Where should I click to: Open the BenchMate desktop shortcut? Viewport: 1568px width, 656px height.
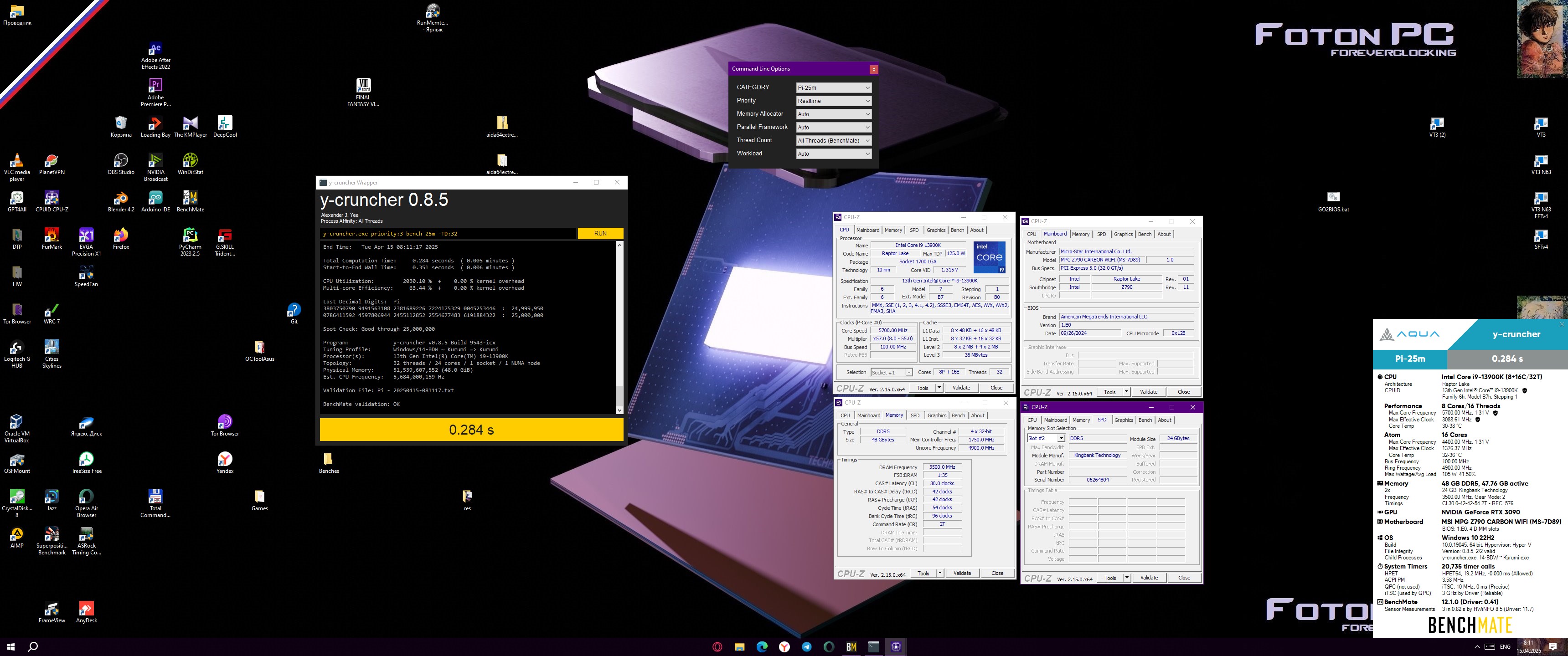[x=190, y=201]
